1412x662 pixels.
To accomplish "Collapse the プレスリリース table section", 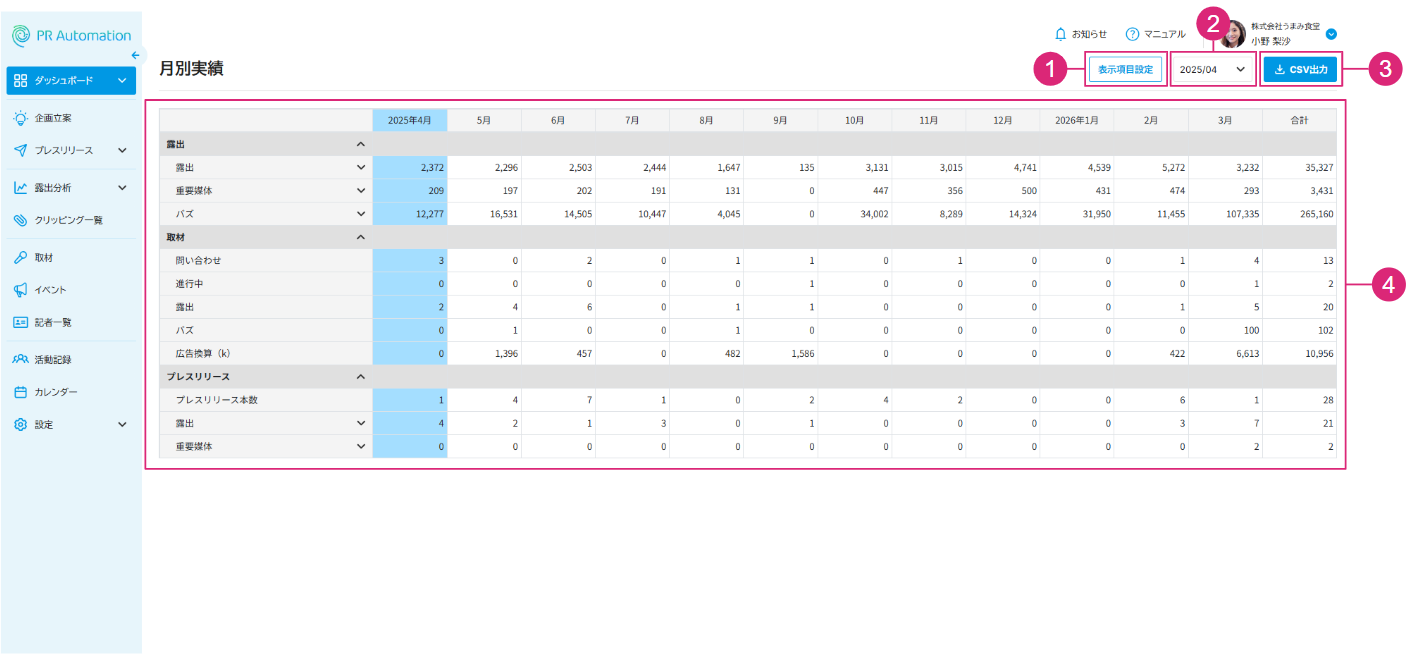I will pos(361,377).
